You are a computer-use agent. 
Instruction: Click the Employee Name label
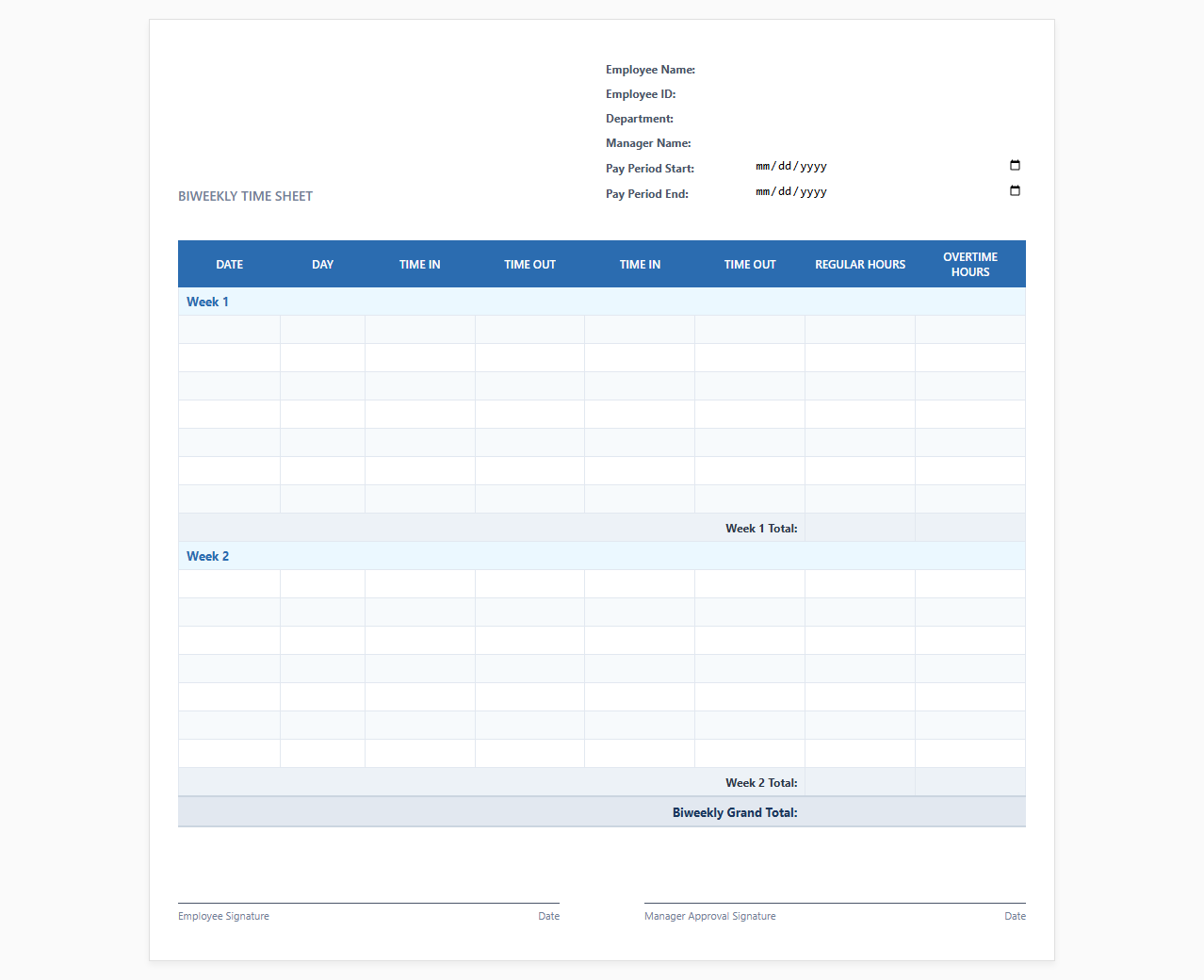point(650,70)
